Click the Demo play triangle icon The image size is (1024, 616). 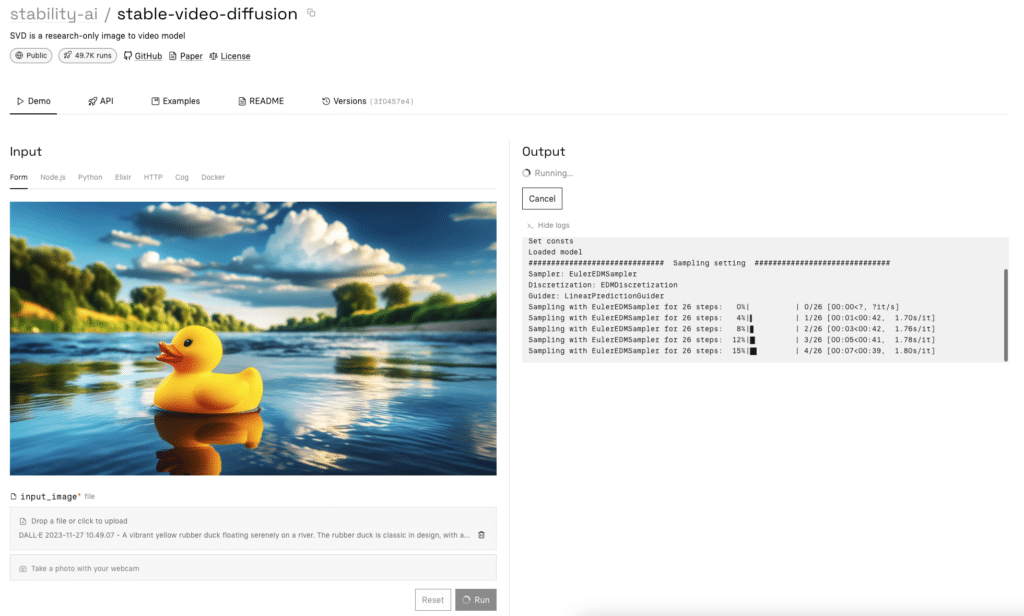point(20,101)
